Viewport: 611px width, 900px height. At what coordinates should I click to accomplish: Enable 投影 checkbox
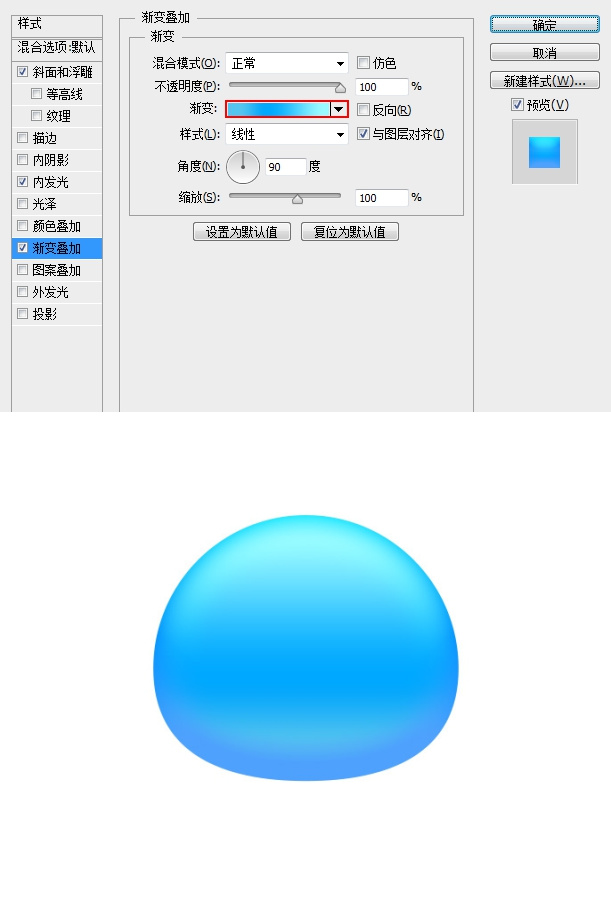tap(22, 313)
